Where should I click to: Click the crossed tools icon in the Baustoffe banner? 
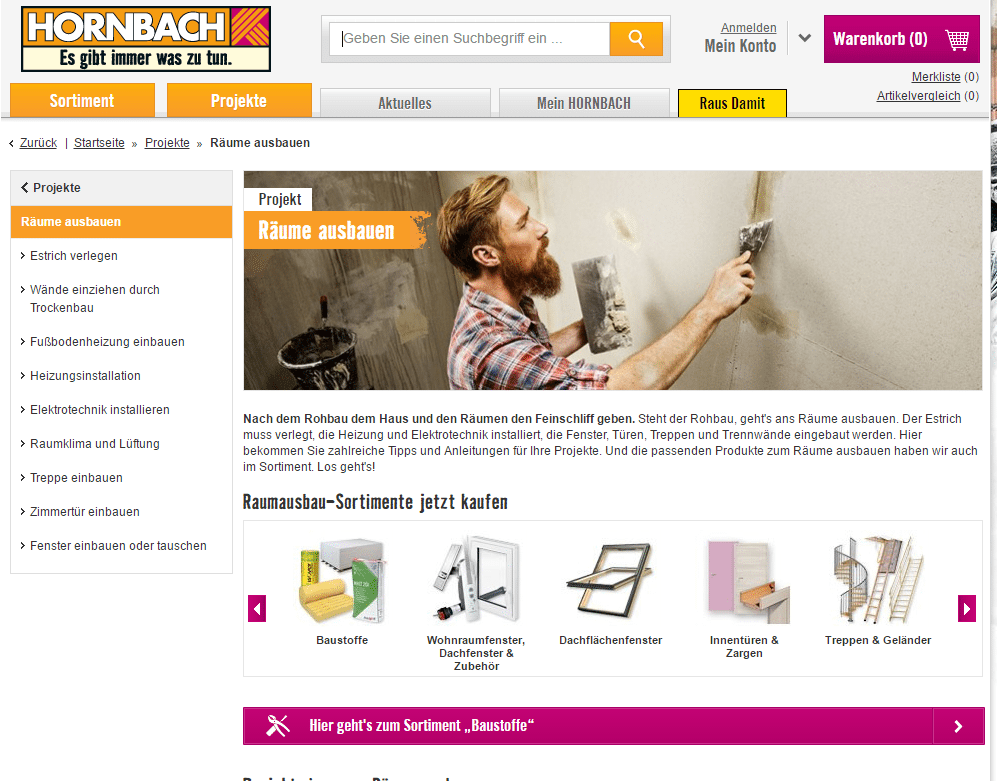[277, 726]
